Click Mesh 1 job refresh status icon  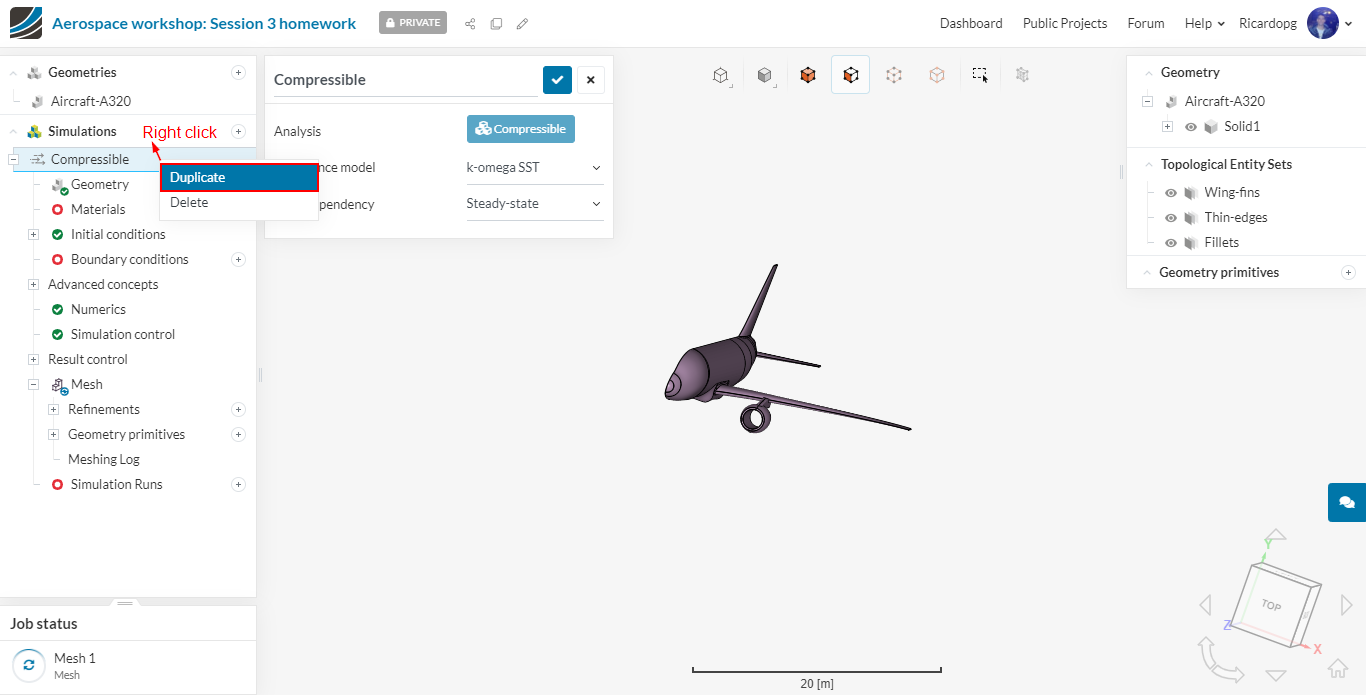pos(29,665)
